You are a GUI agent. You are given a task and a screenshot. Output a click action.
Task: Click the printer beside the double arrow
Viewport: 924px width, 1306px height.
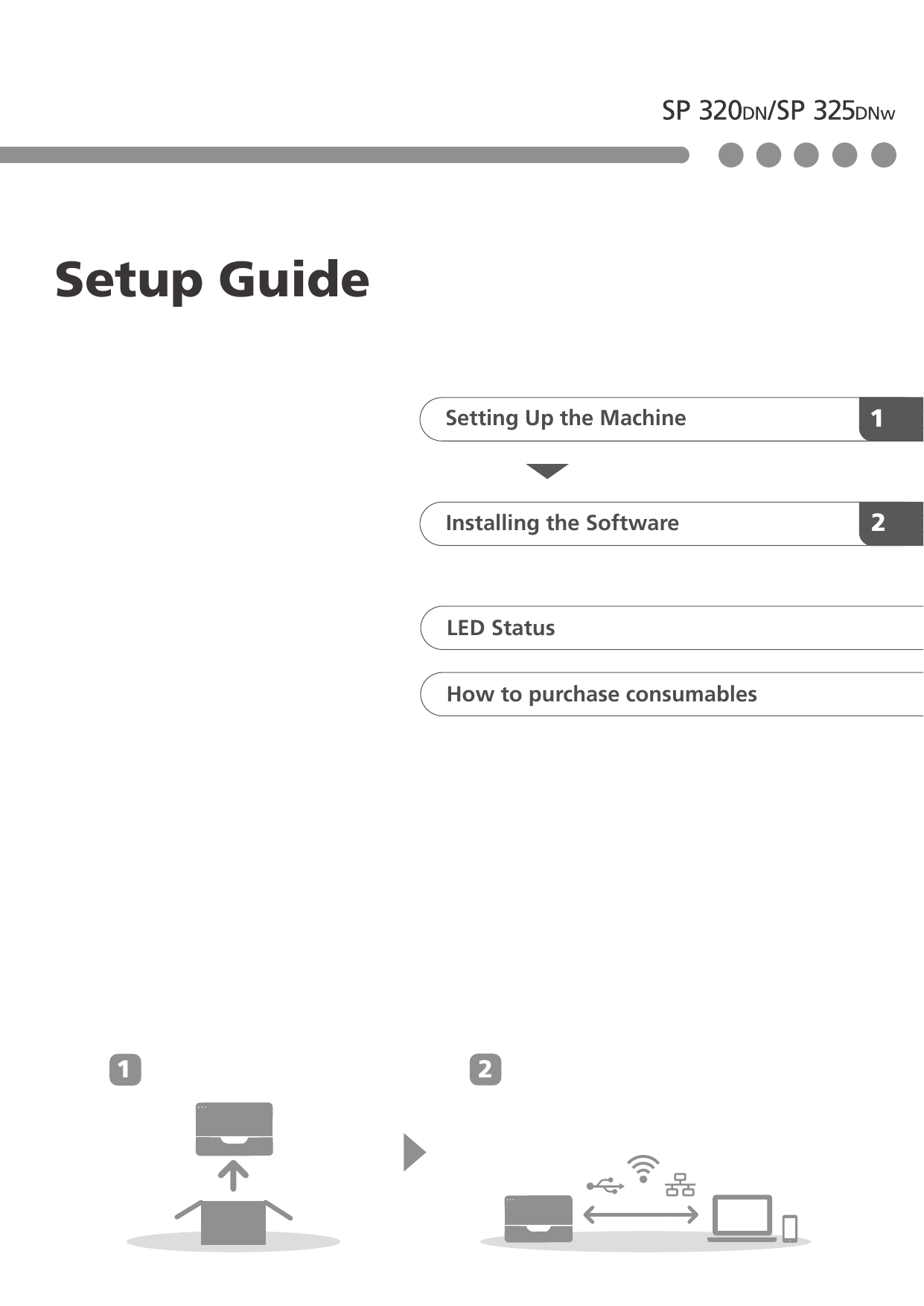(x=538, y=1218)
